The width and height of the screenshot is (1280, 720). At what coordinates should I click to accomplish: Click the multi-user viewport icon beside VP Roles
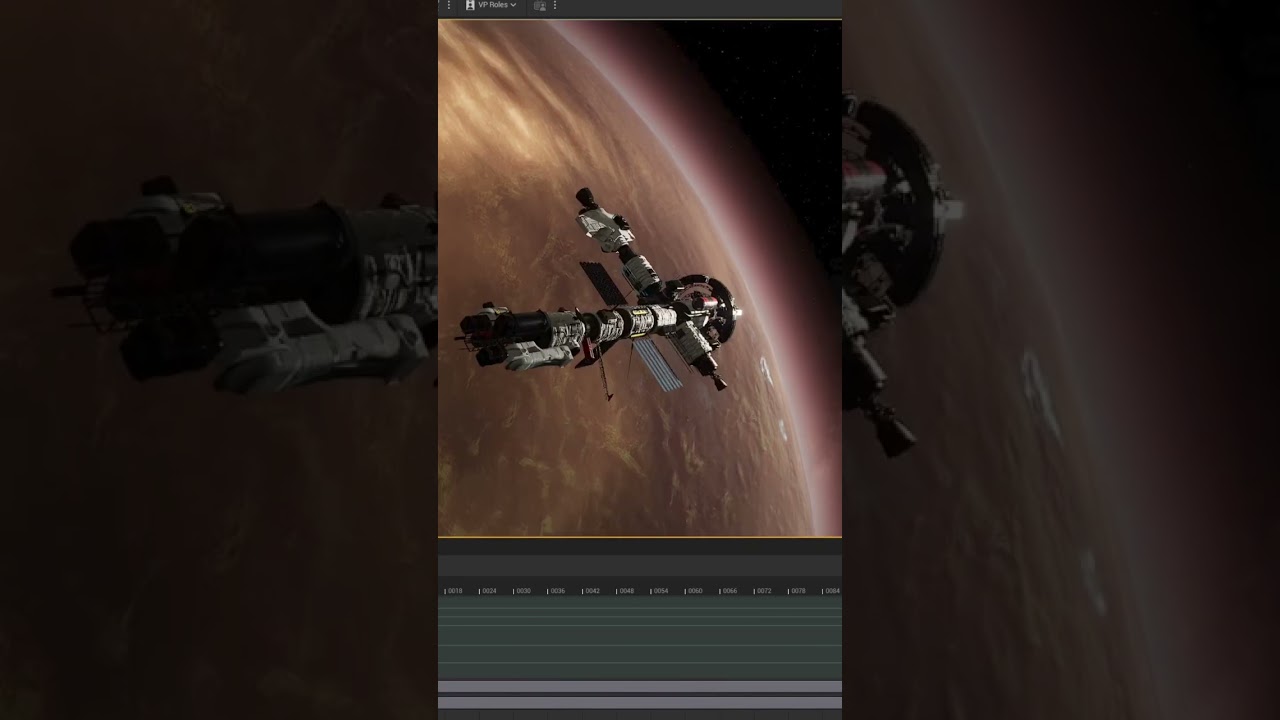point(540,5)
